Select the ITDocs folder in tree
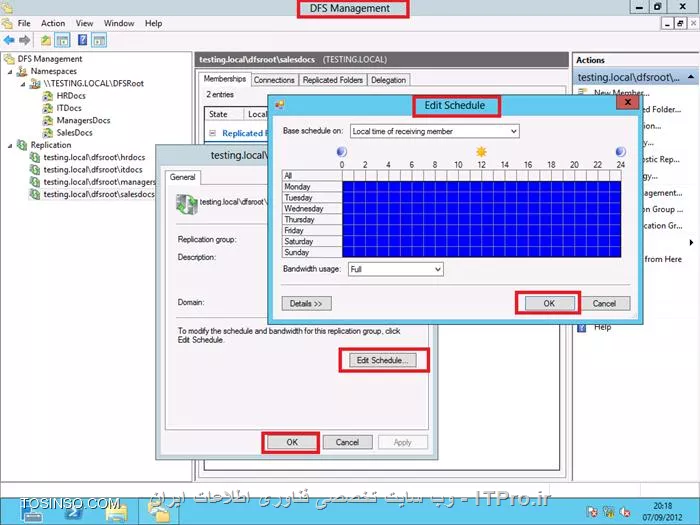Image resolution: width=700 pixels, height=525 pixels. [x=69, y=108]
